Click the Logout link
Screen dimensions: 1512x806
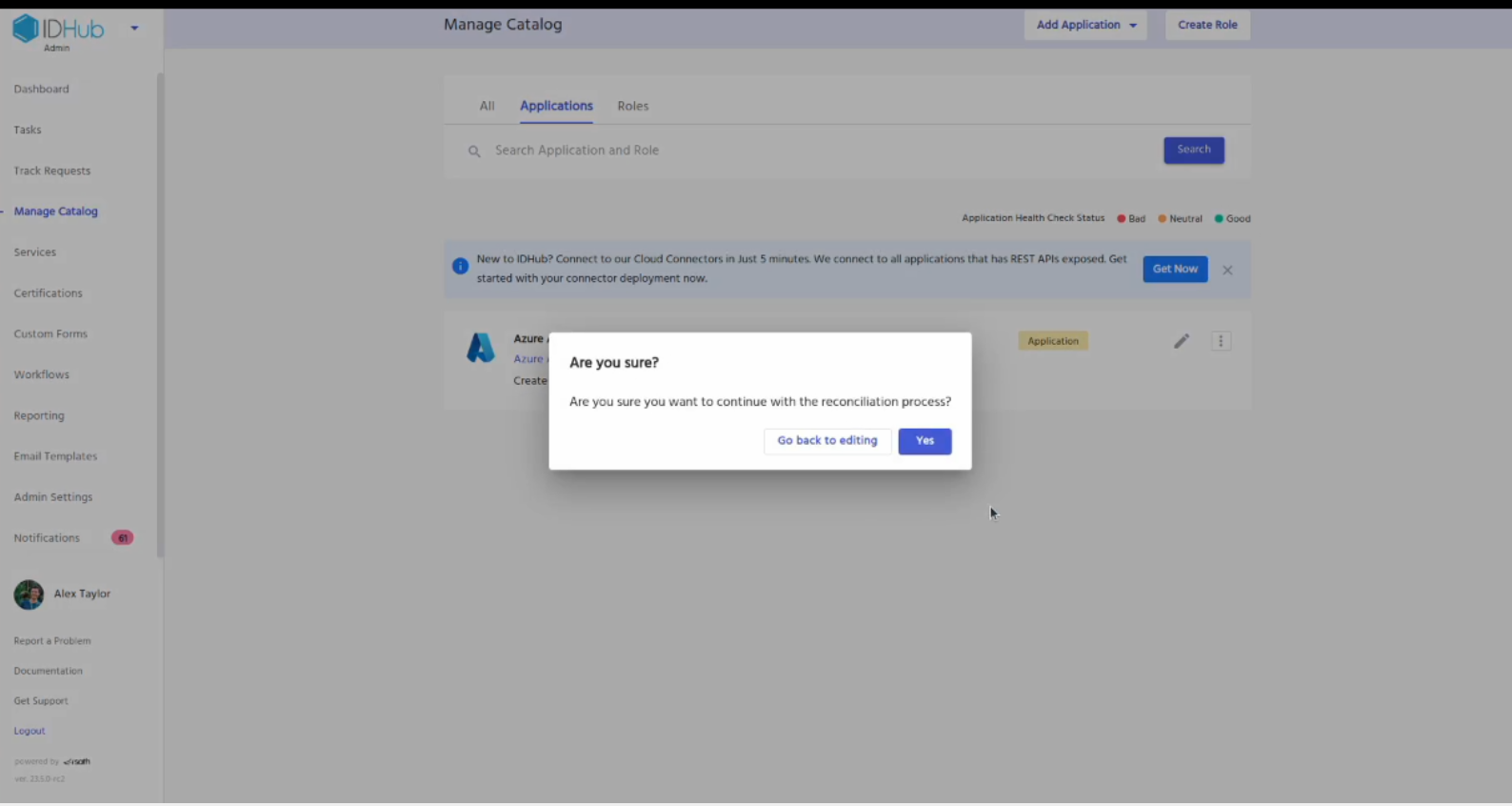pos(30,732)
